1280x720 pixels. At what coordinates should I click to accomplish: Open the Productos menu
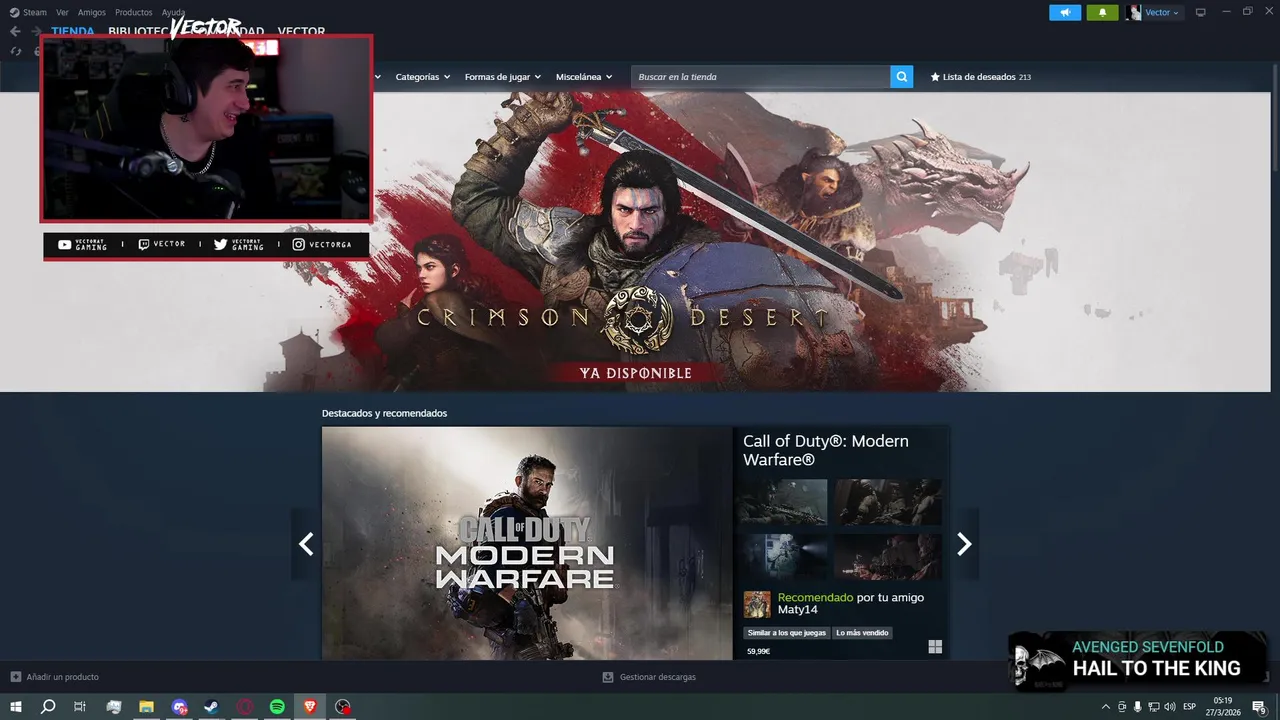tap(133, 13)
